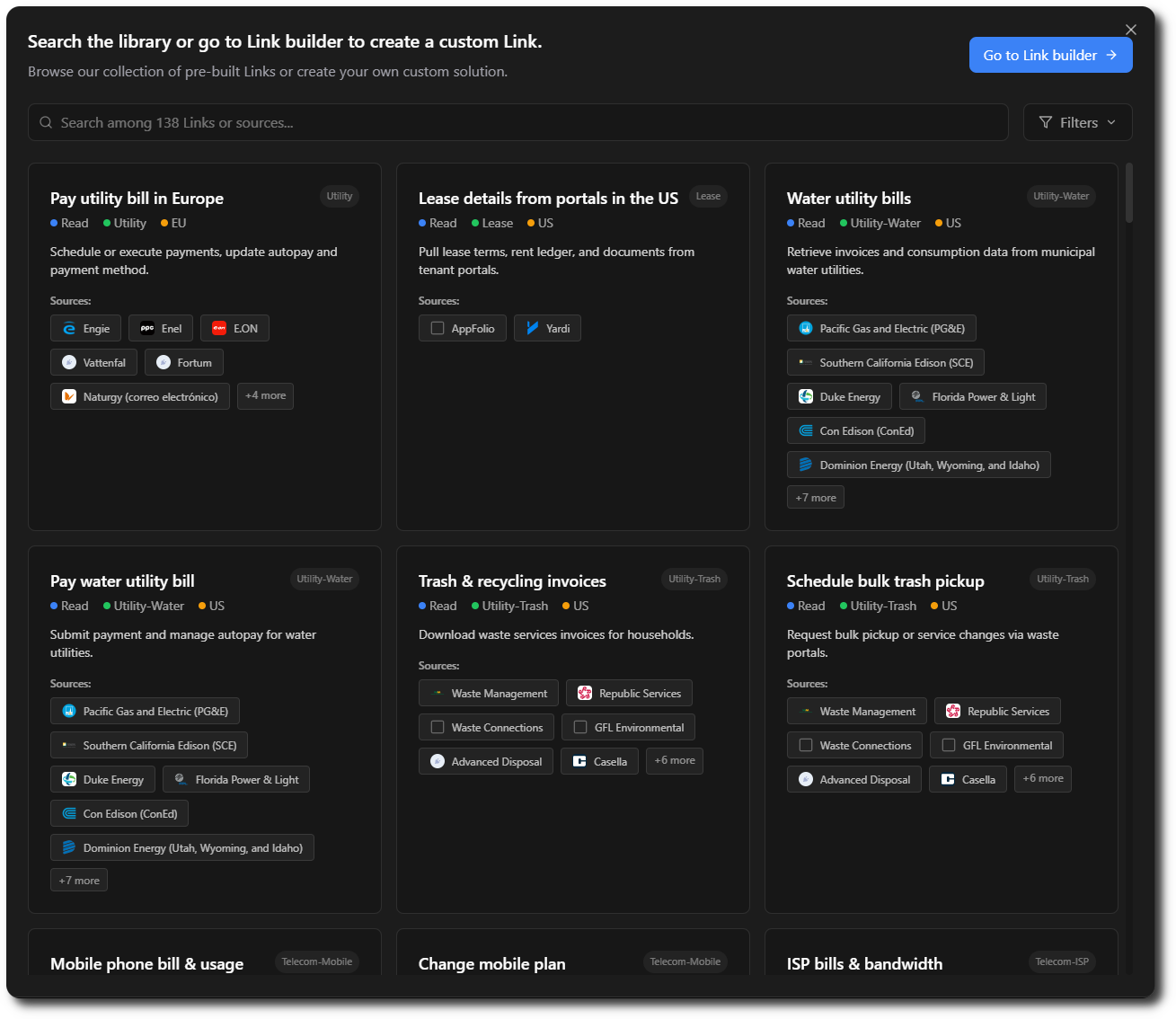1176x1019 pixels.
Task: Expand +7 more sources in Water utility bills
Action: click(816, 498)
